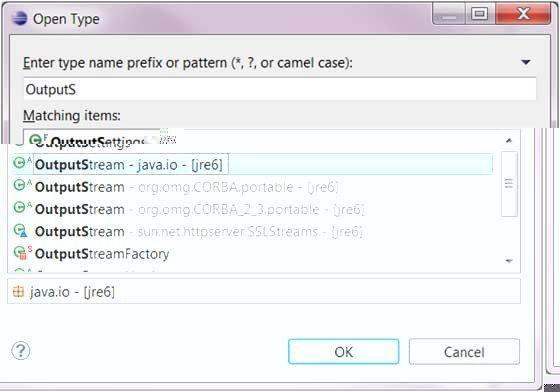Click class icon of CORBA.portable OutputStream
This screenshot has width=560, height=392.
coord(20,185)
